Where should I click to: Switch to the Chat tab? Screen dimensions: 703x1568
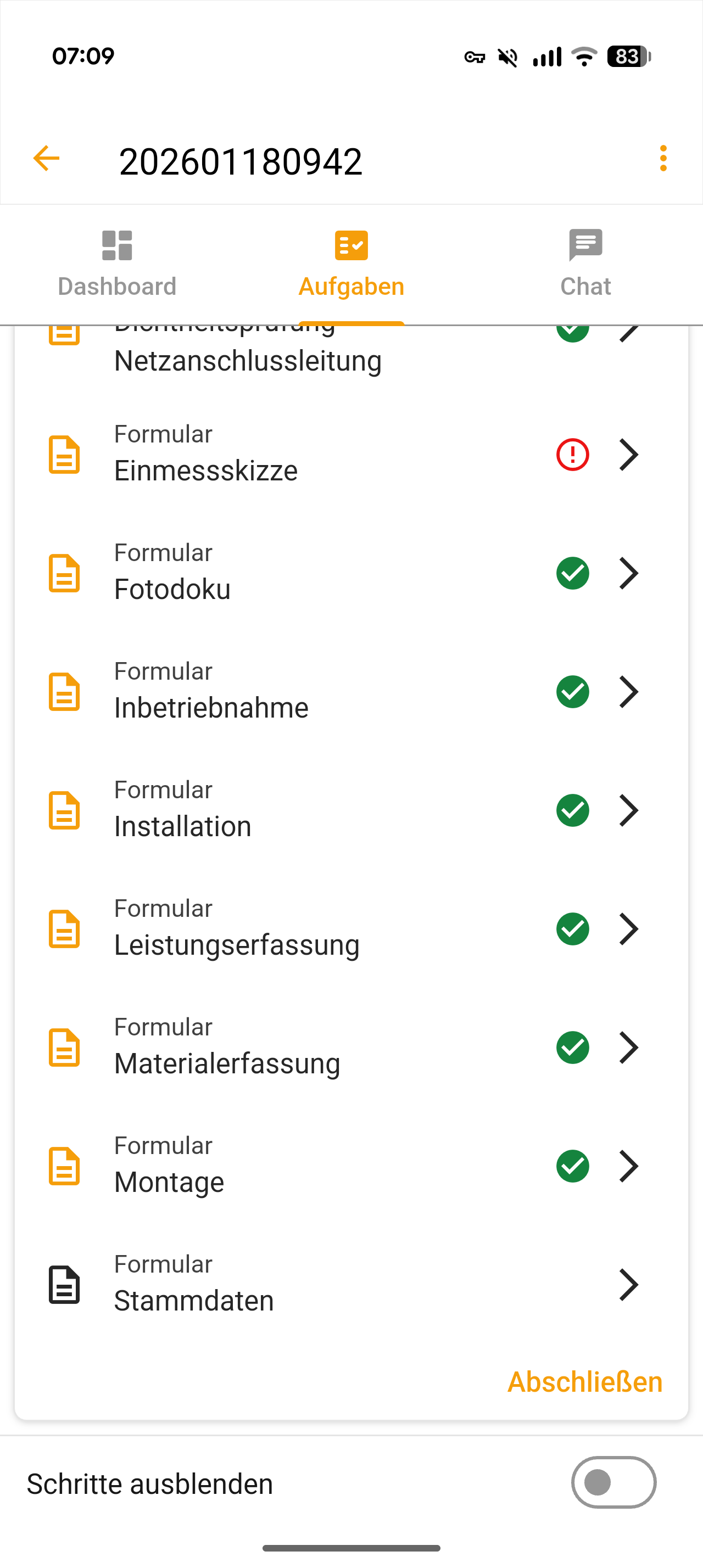(585, 264)
